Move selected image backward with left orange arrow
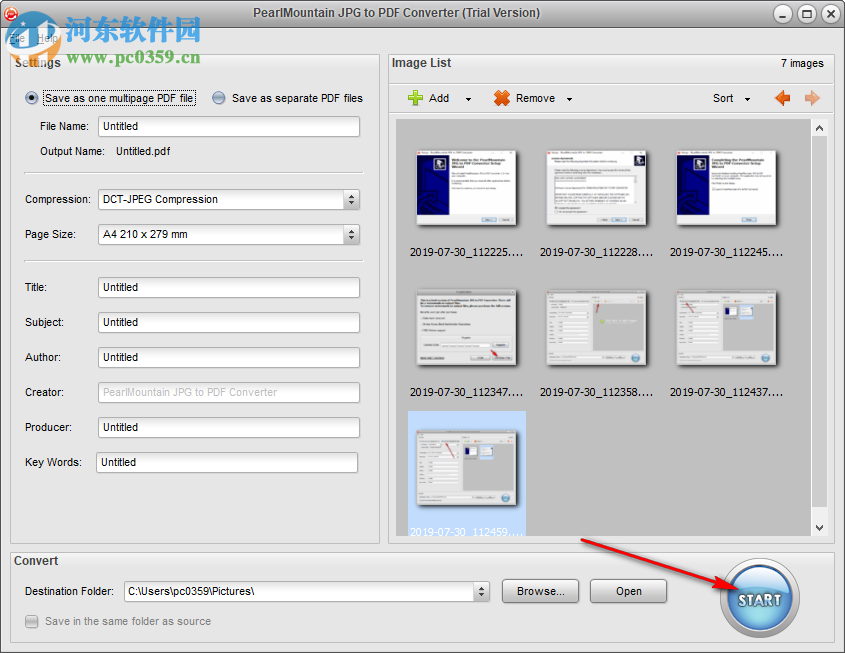 click(x=783, y=98)
